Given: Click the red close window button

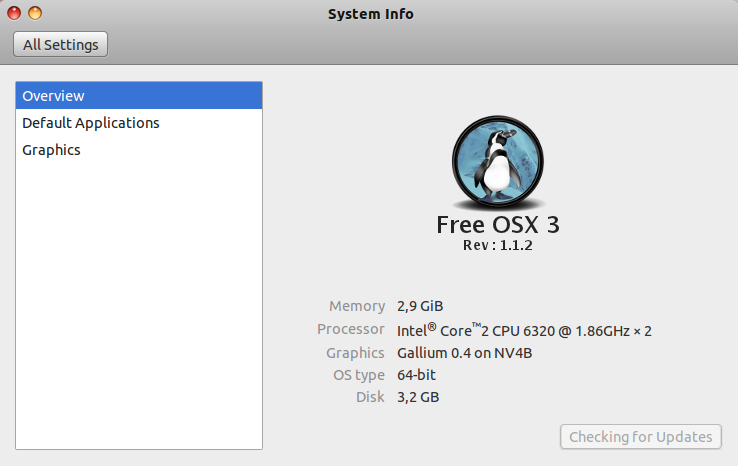Looking at the screenshot, I should click(x=14, y=13).
